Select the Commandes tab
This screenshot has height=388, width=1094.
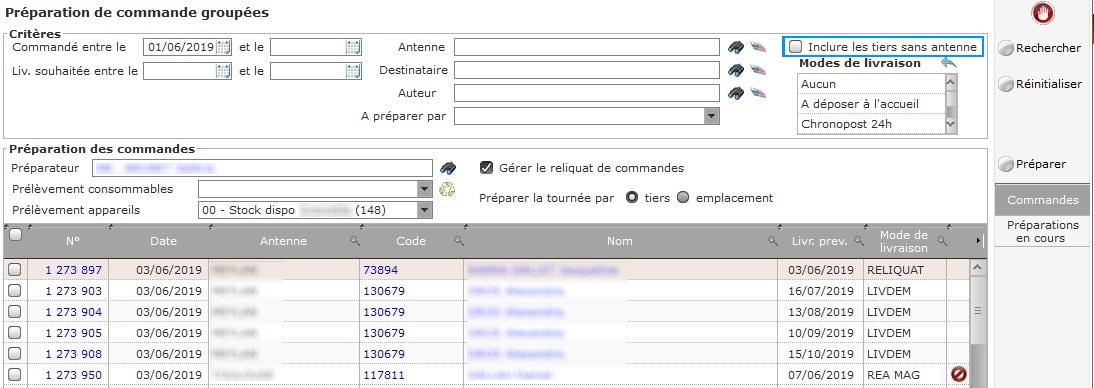tap(1042, 200)
